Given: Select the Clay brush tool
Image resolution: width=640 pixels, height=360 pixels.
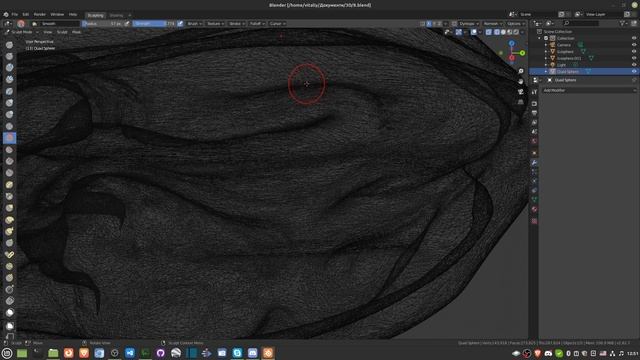Looking at the screenshot, I should (x=9, y=67).
